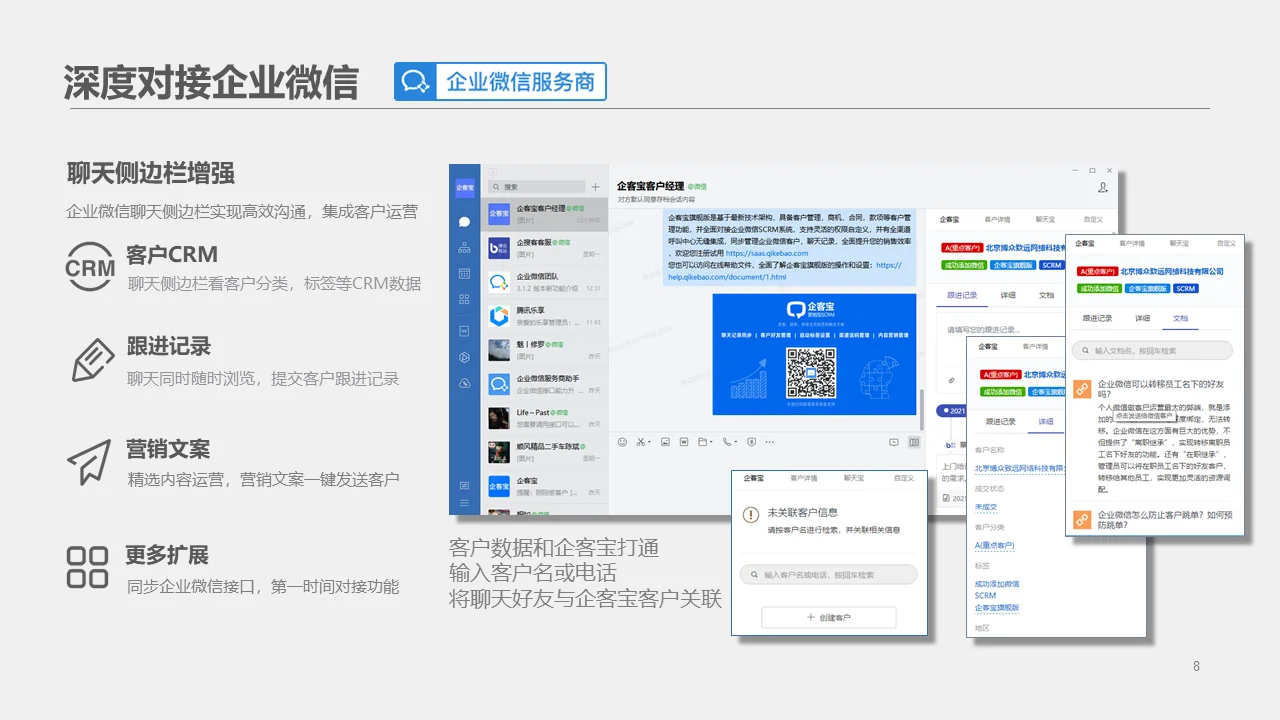Select 企搜客客服 conversation in chat list
1280x720 pixels.
point(544,247)
